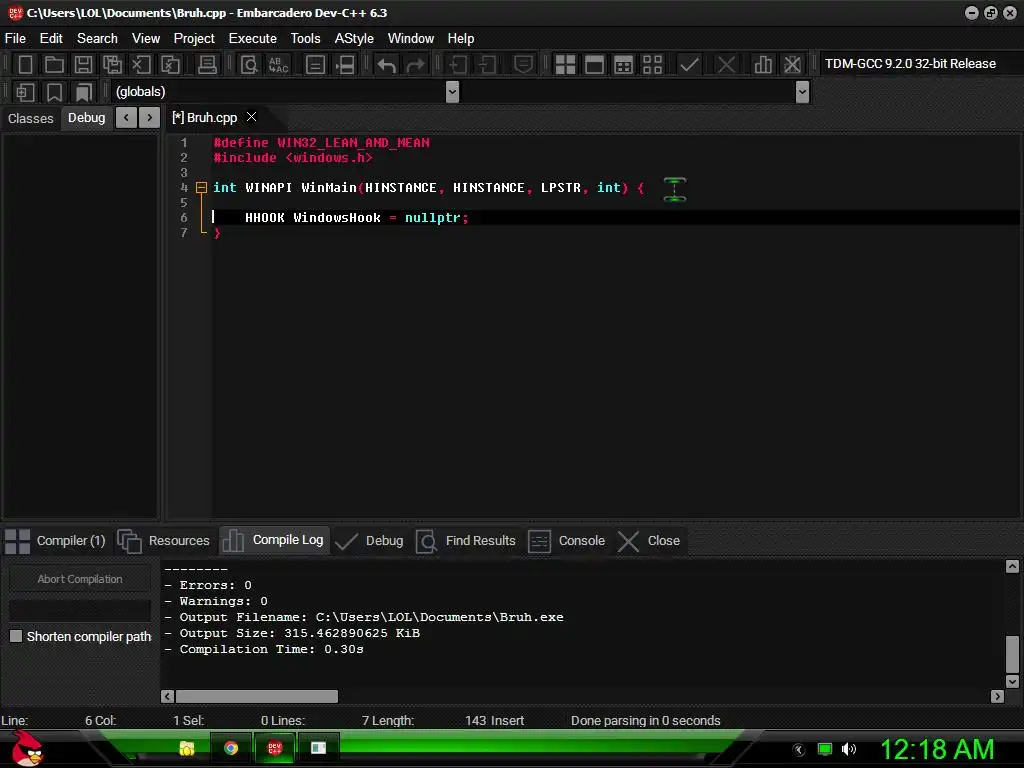Click the Goto Bookmarks icon
The width and height of the screenshot is (1024, 768).
tap(84, 92)
